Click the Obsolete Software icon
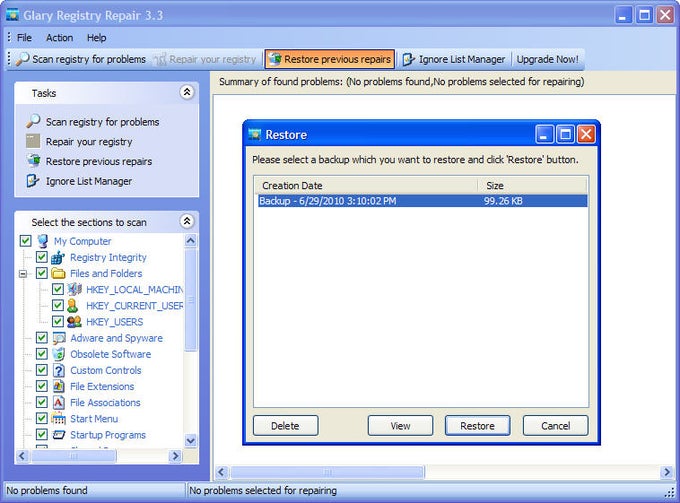The height and width of the screenshot is (503, 680). 59,354
